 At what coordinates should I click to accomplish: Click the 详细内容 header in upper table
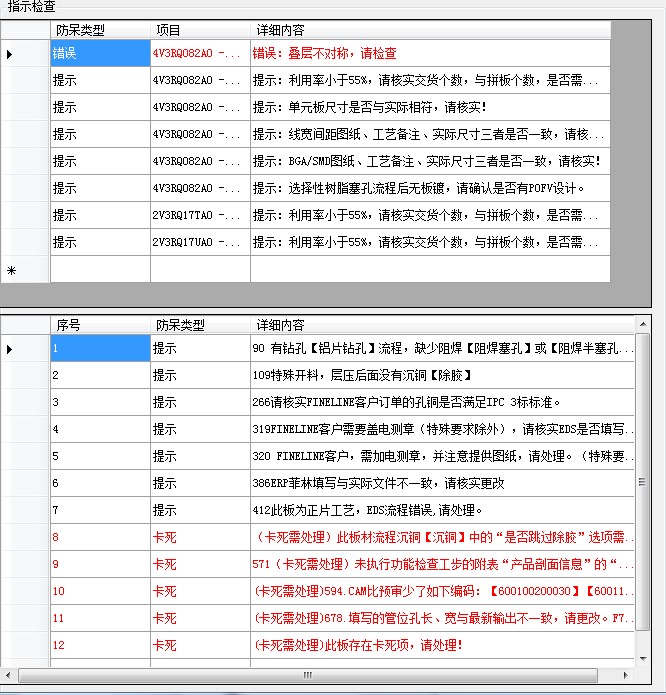(x=430, y=30)
